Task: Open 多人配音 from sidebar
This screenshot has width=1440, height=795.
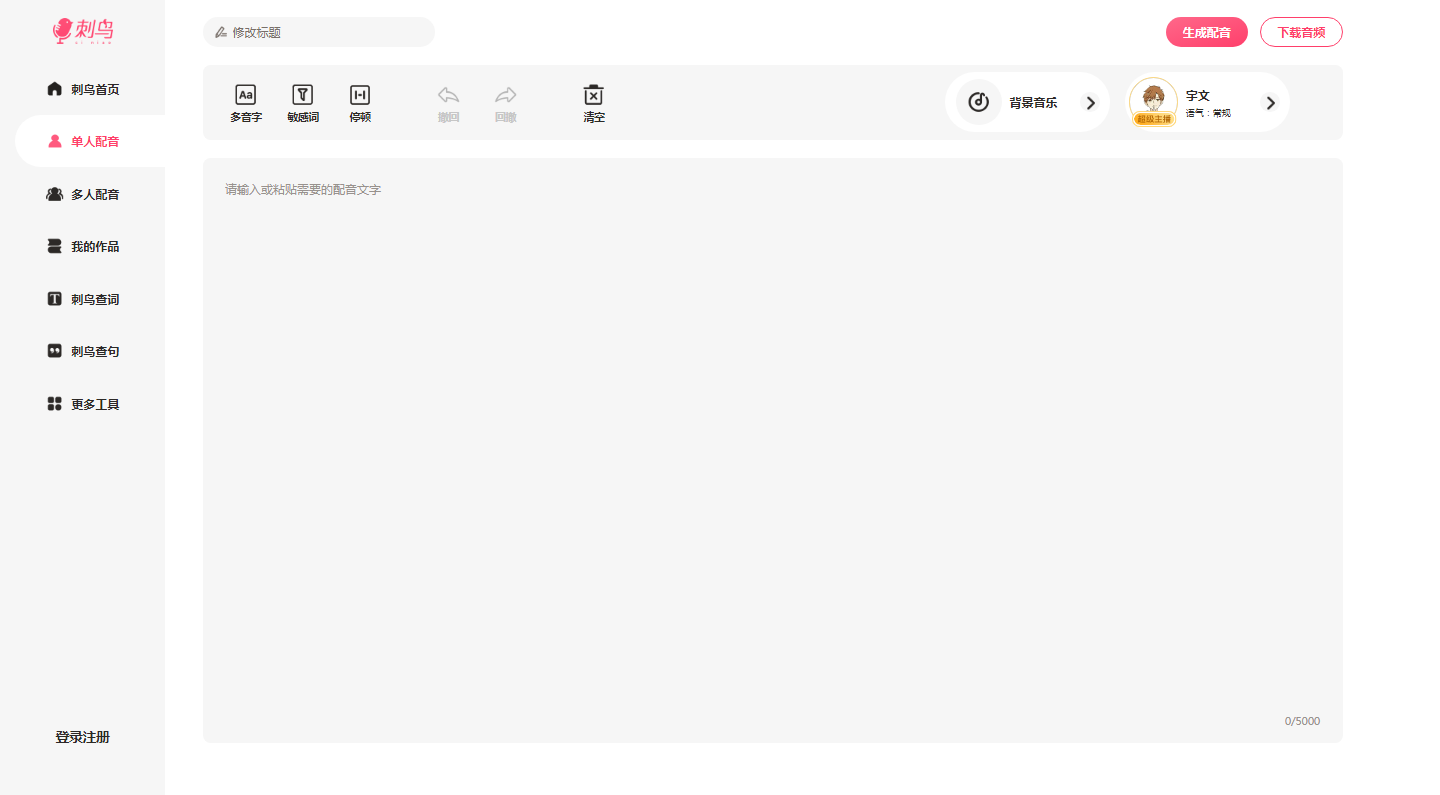Action: 84,194
